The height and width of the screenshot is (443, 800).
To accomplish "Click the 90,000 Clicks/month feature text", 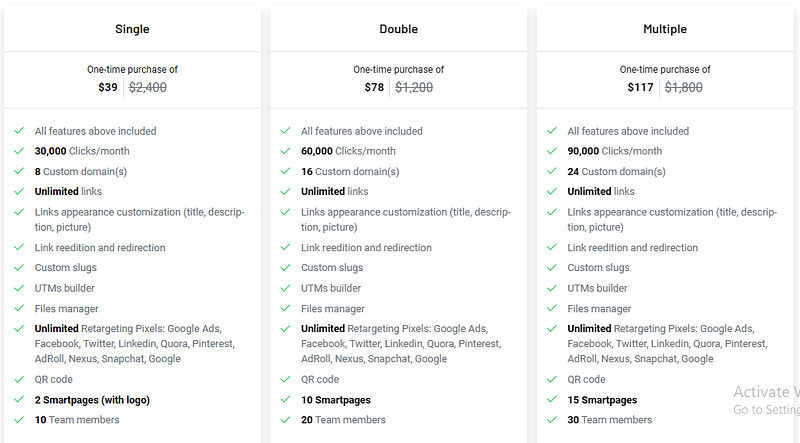I will [x=614, y=151].
